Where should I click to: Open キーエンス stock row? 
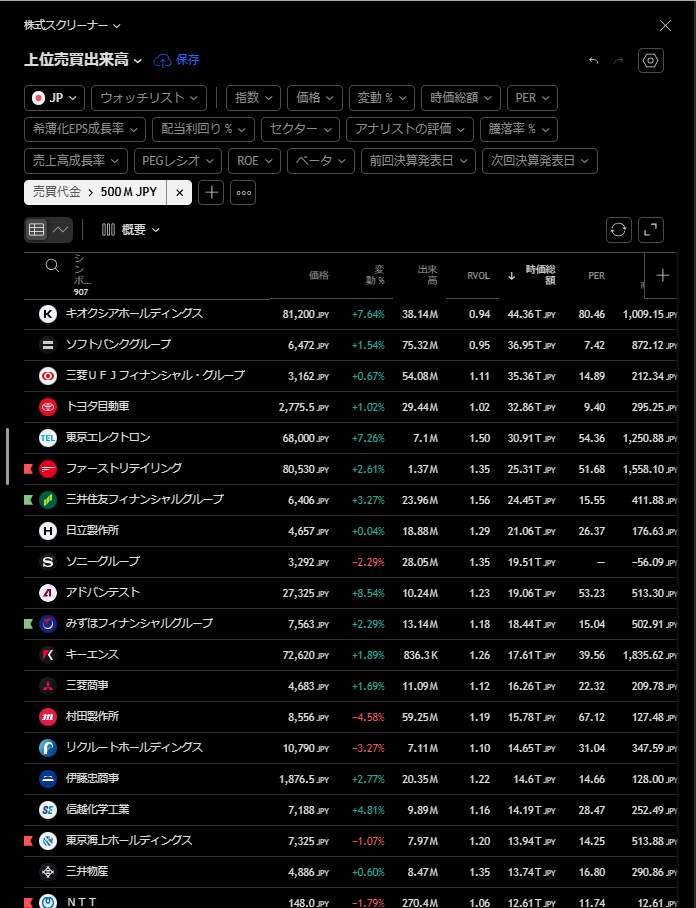350,655
